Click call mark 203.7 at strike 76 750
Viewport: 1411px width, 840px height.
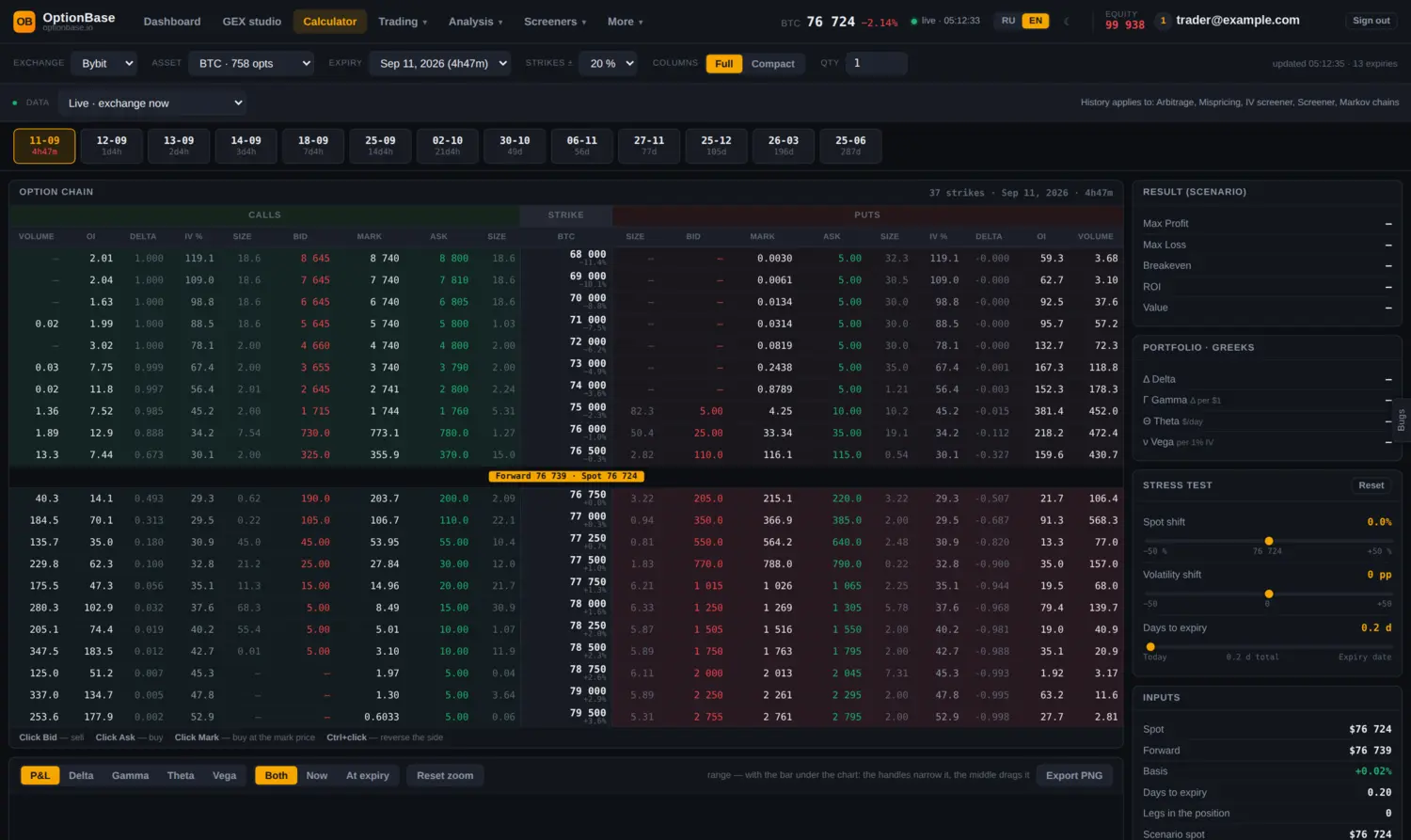pos(385,499)
